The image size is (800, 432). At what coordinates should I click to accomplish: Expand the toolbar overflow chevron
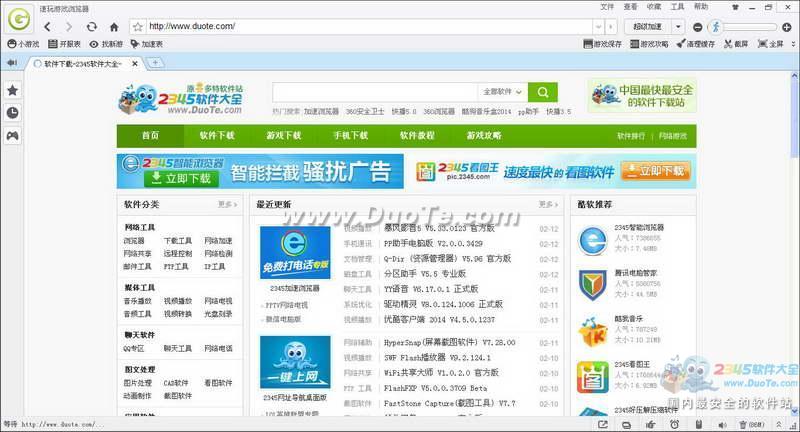793,44
